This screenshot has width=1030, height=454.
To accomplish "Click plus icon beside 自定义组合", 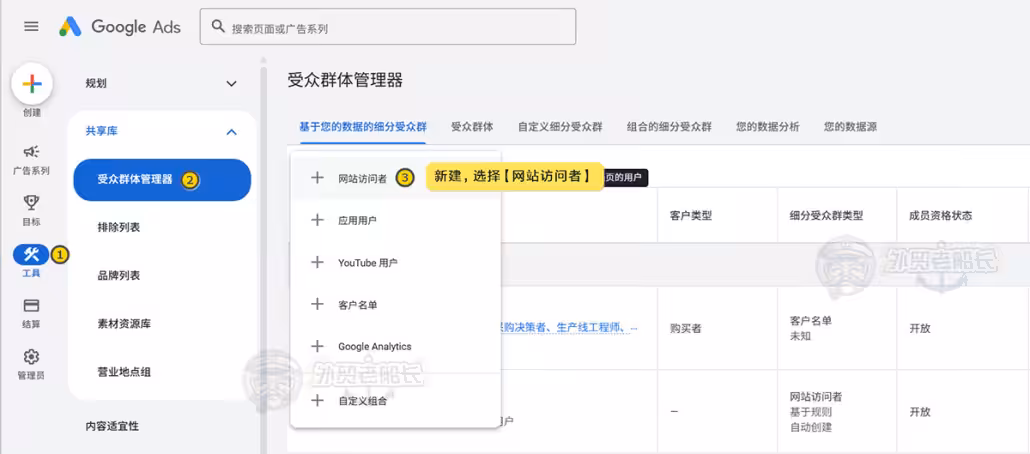I will click(317, 400).
